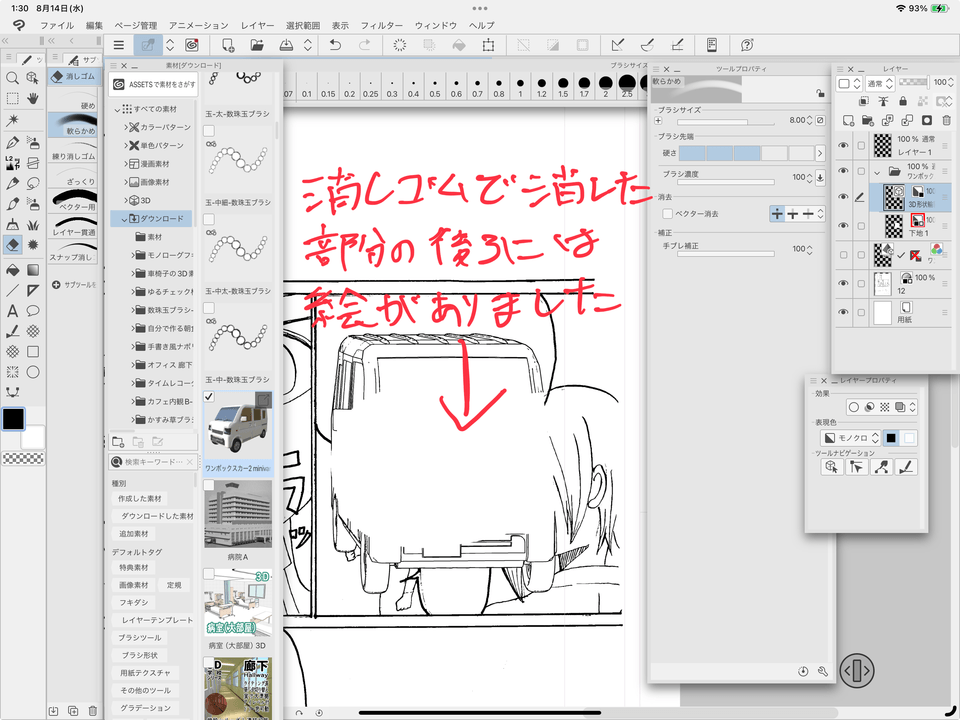Select the balloon speech bubble tool
Image resolution: width=960 pixels, height=720 pixels.
point(33,311)
